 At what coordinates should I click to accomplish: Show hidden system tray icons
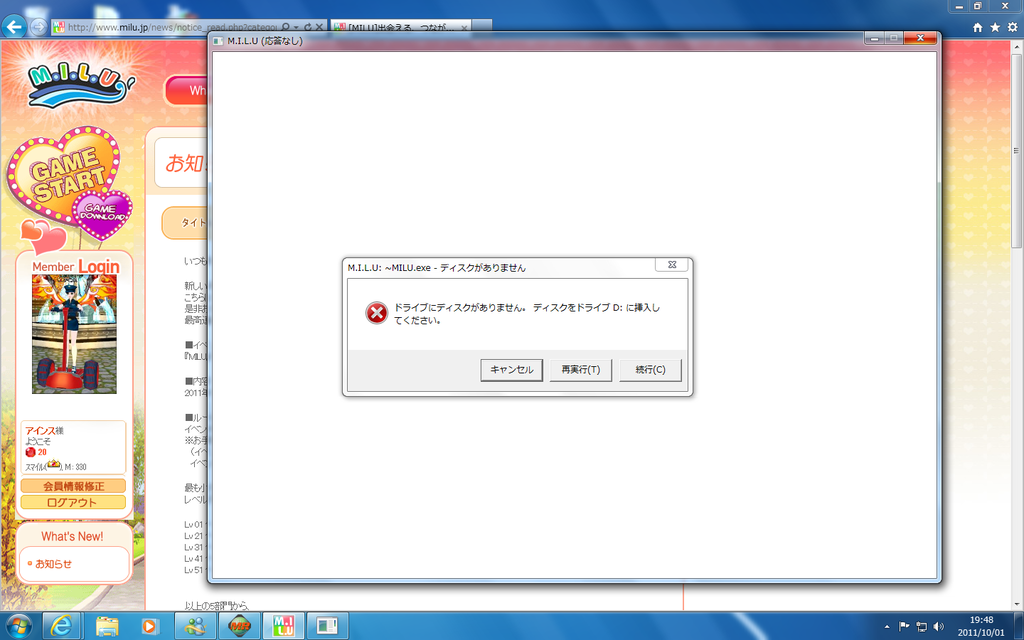click(886, 627)
